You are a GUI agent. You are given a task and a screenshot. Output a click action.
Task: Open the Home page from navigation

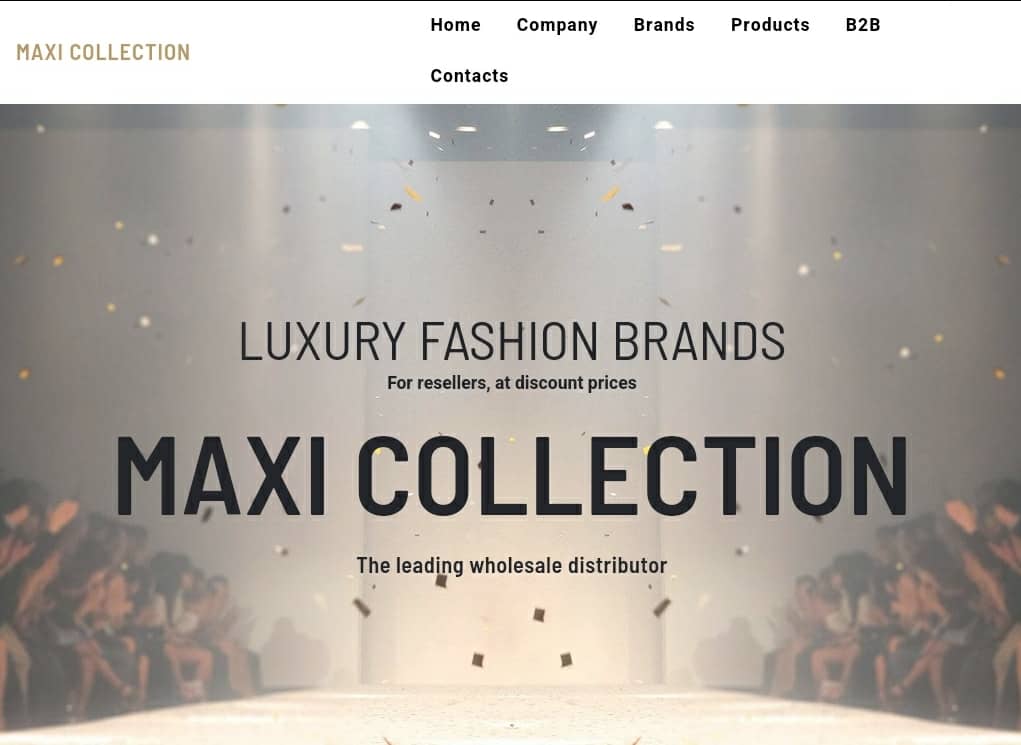455,25
